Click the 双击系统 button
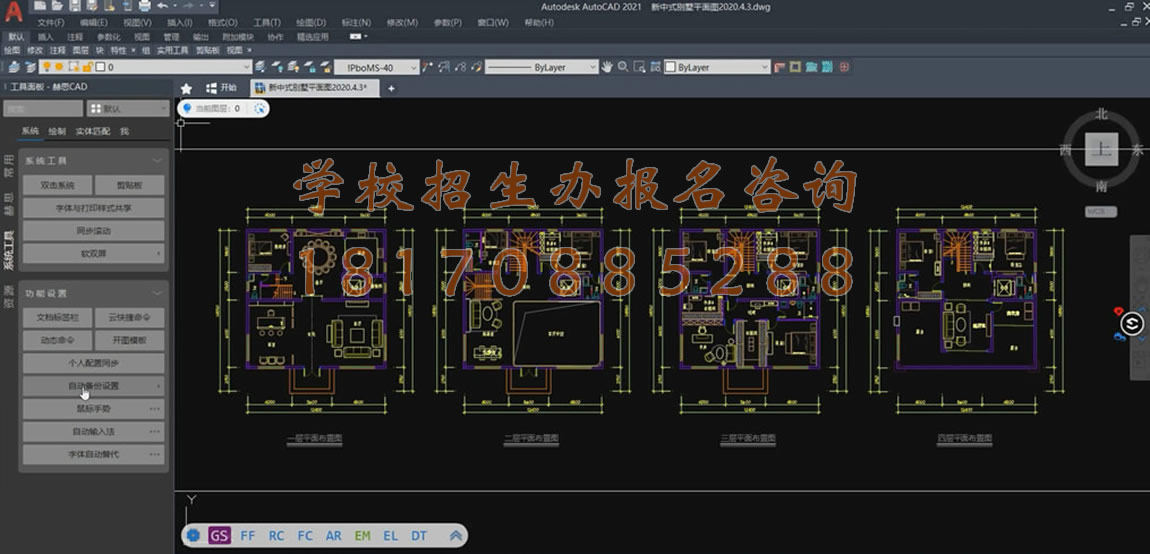The width and height of the screenshot is (1150, 554). pos(57,185)
